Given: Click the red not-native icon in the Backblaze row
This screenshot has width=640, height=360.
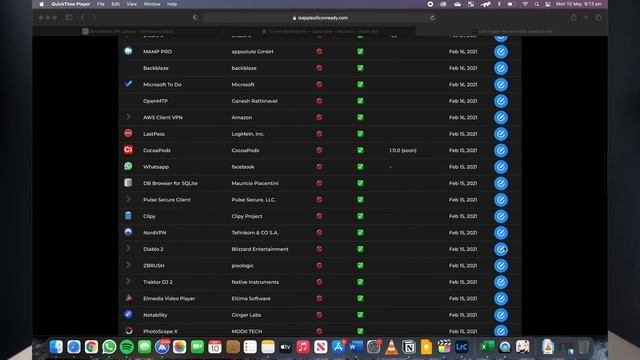Looking at the screenshot, I should 319,68.
